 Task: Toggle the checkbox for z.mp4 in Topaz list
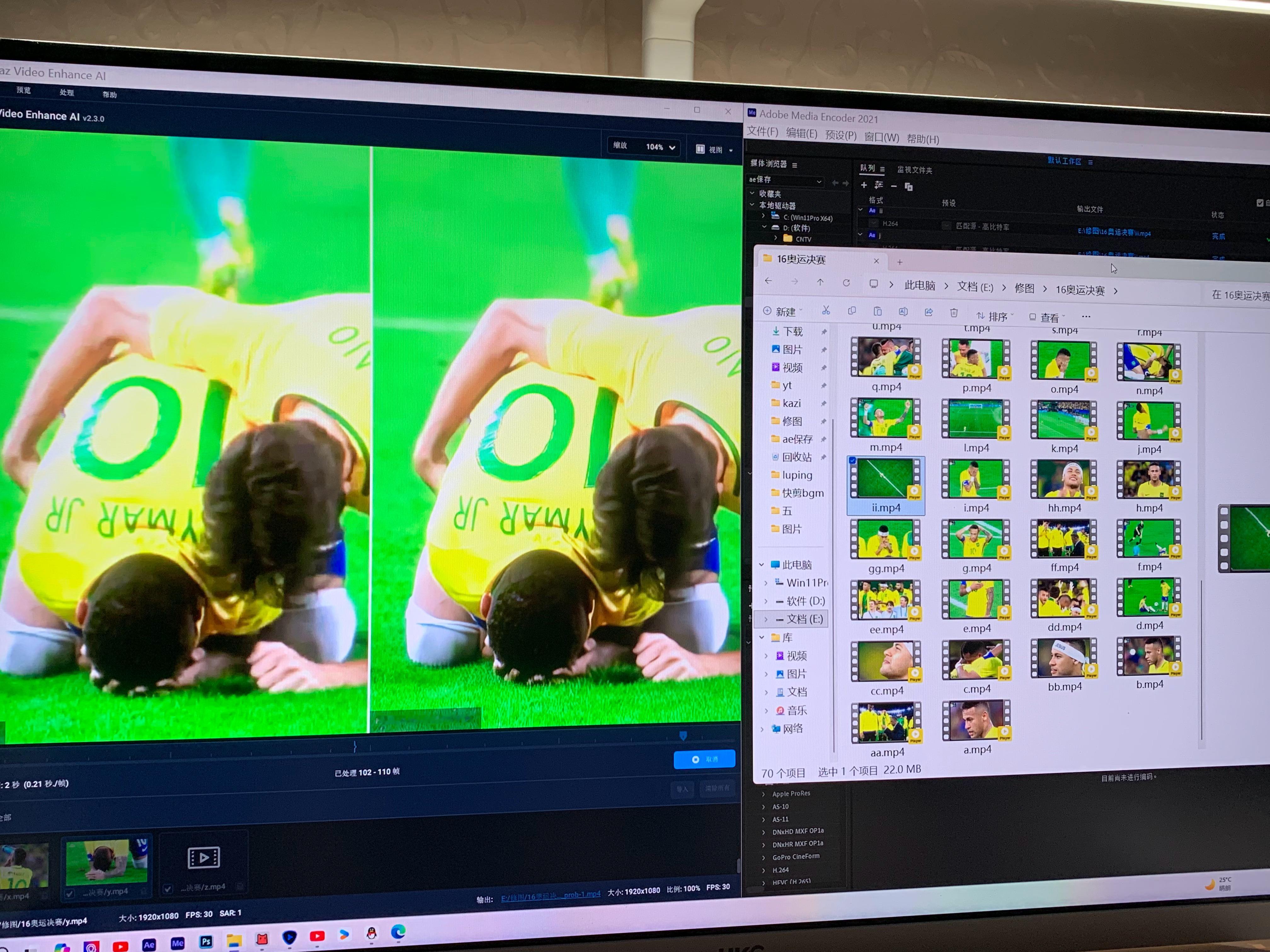(x=167, y=889)
